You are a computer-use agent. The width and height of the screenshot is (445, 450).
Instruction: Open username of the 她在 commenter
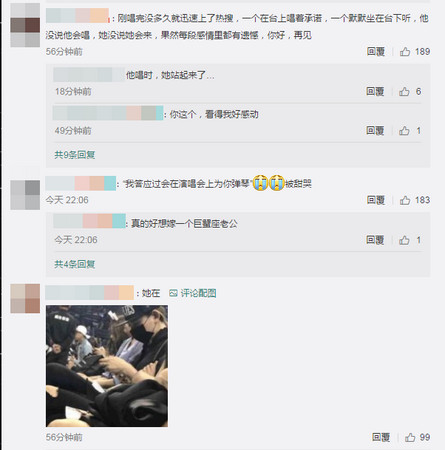[89, 293]
